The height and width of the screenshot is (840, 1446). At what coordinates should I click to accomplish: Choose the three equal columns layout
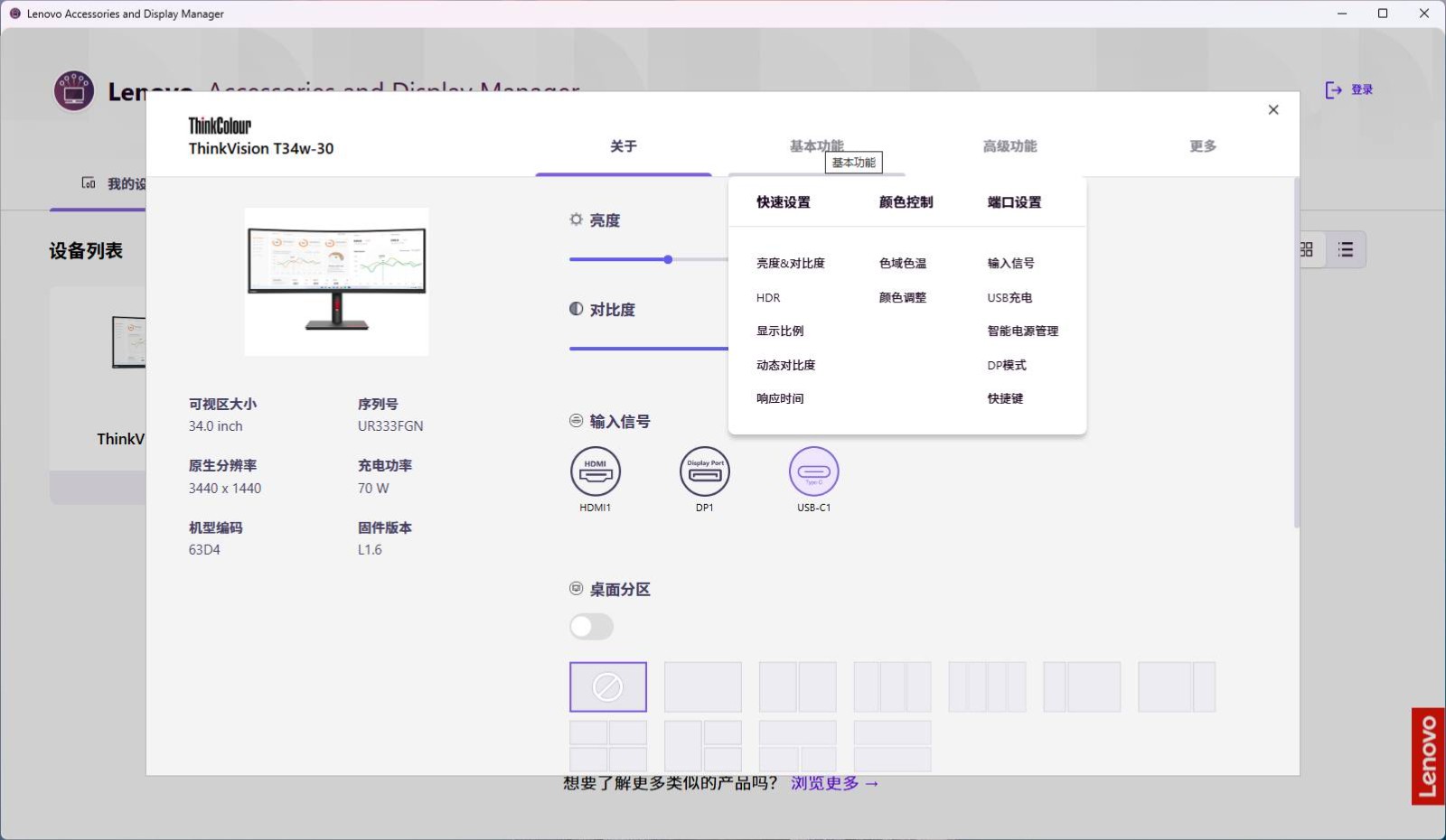[x=893, y=687]
